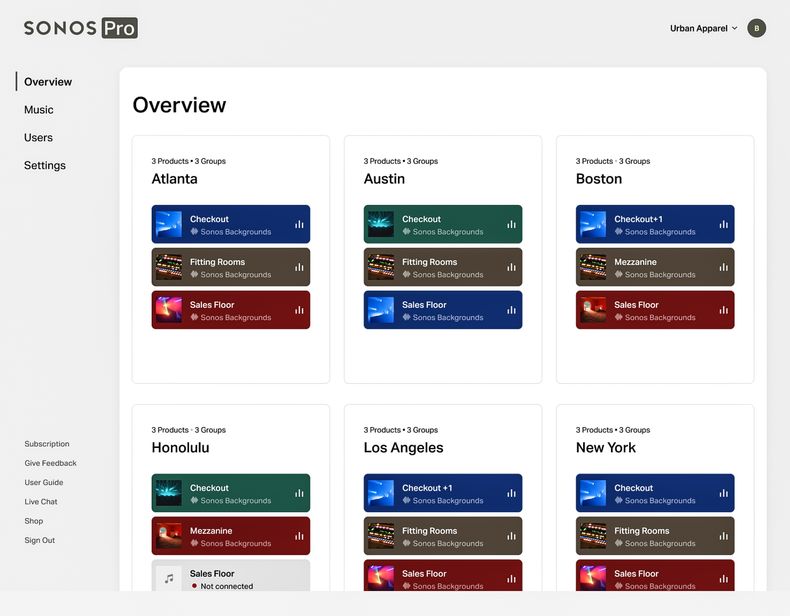Click Sonos Backgrounds under Austin Sales Floor

[x=443, y=317]
